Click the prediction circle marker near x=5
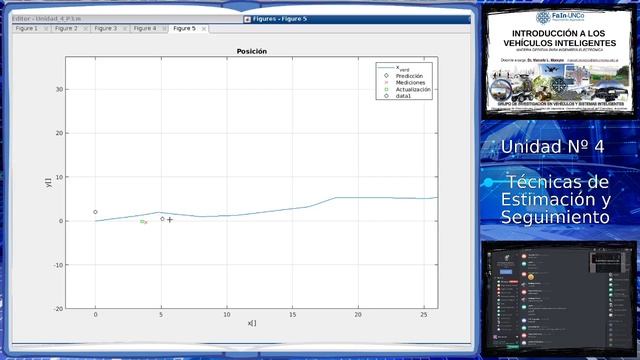 click(x=162, y=219)
